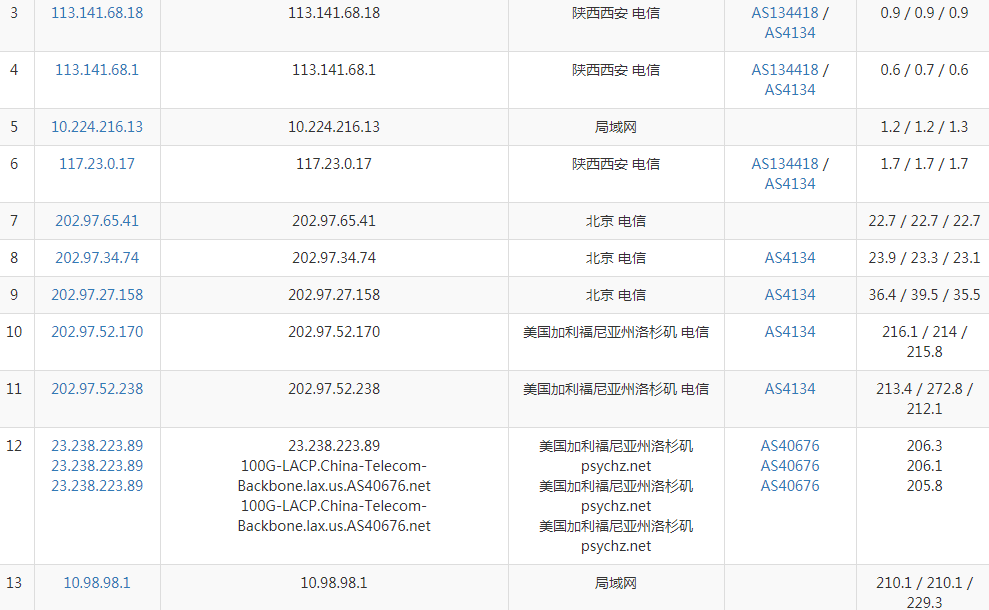Click the last 23.238.223.89 link in hop 12
989x610 pixels.
coord(97,486)
